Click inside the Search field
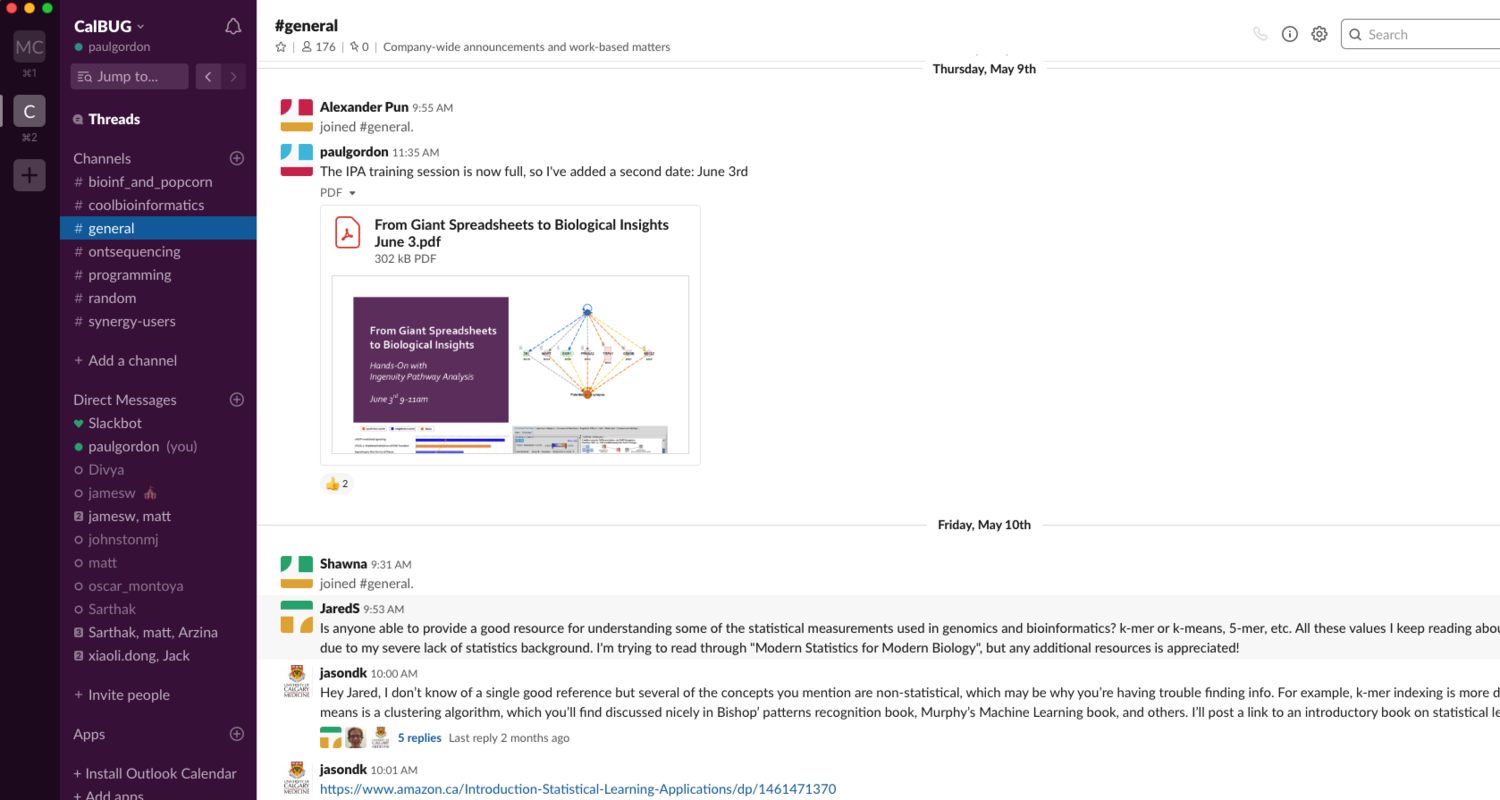Image resolution: width=1500 pixels, height=800 pixels. pos(1420,33)
